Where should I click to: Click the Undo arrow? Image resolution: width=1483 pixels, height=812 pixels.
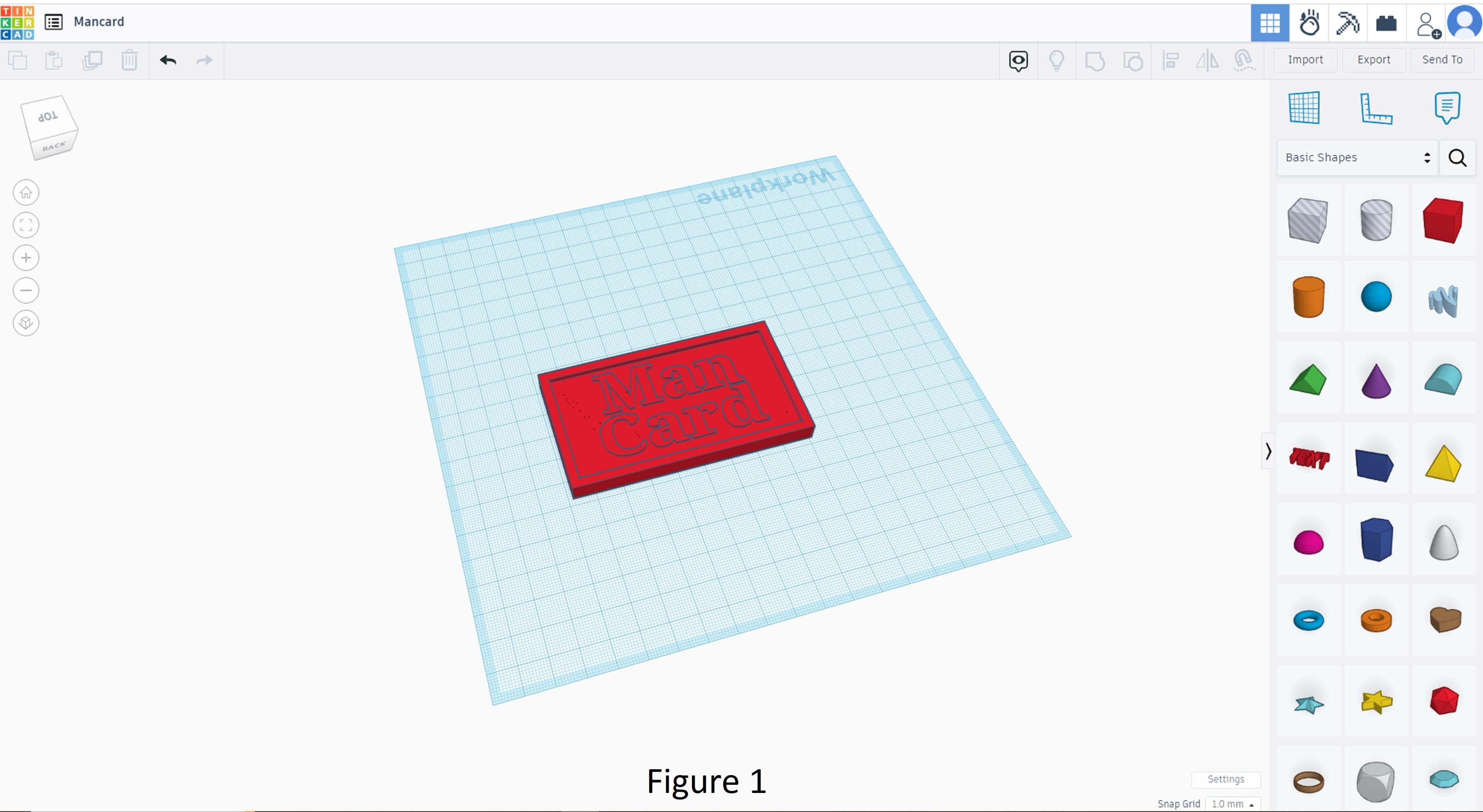pyautogui.click(x=168, y=60)
